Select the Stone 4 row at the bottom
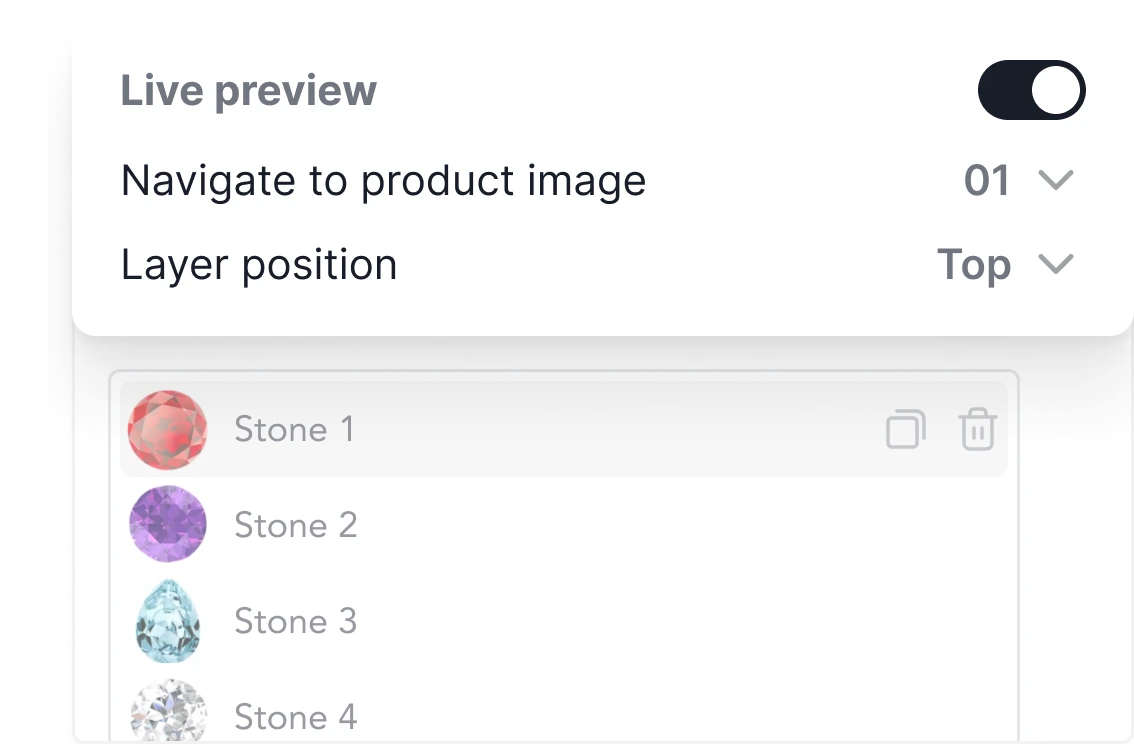This screenshot has height=744, width=1134. coord(296,714)
